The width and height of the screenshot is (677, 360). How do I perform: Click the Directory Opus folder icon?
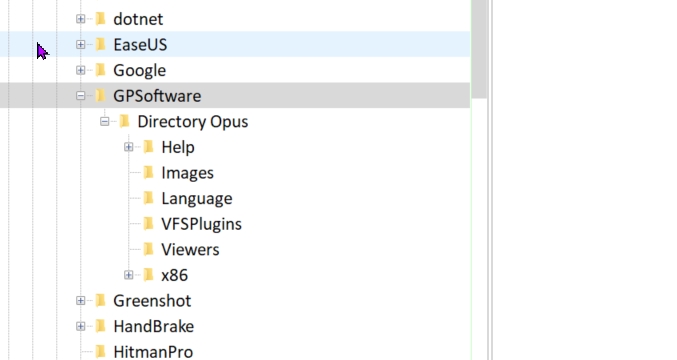pos(125,121)
